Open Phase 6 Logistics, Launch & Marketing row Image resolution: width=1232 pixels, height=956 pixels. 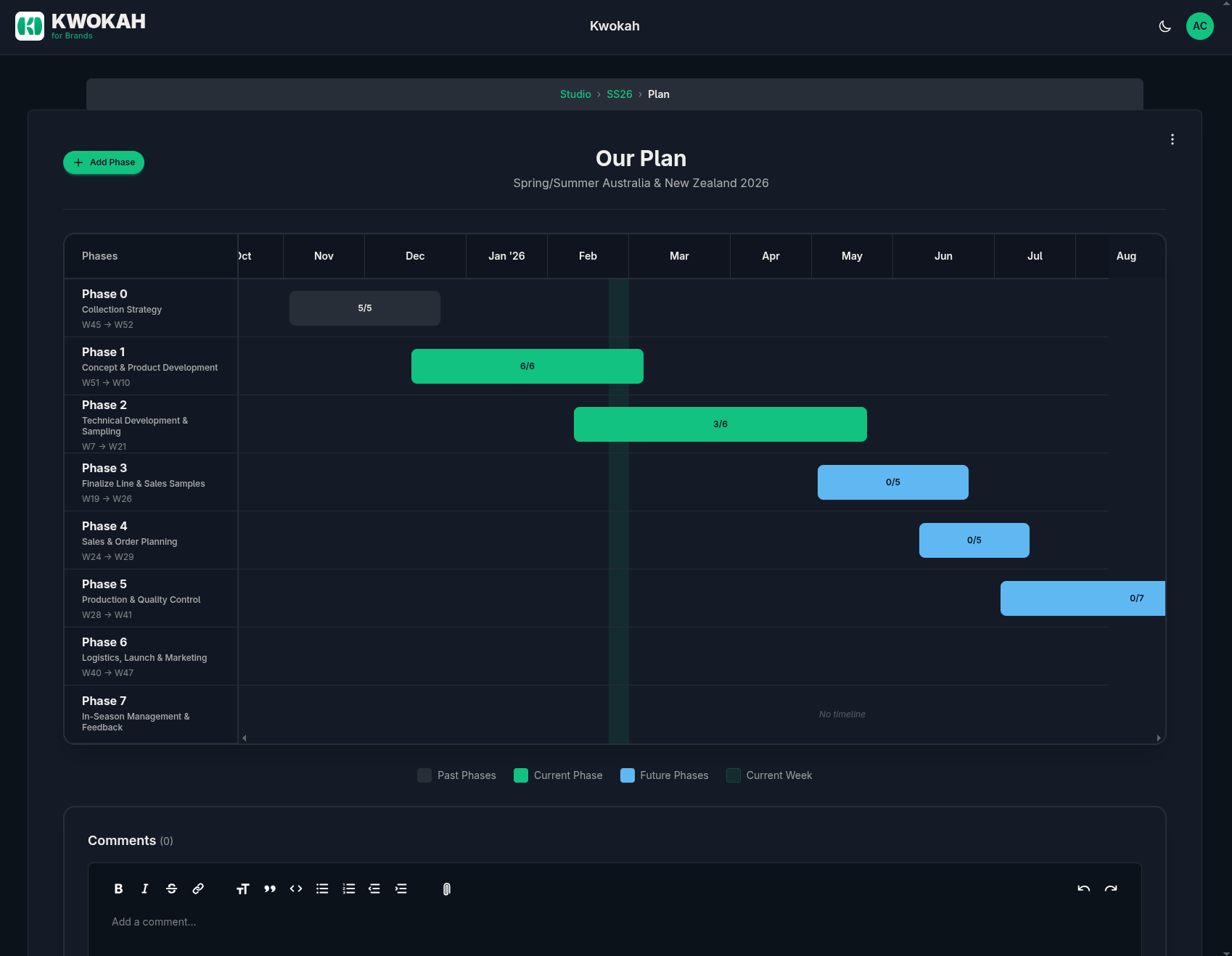coord(151,656)
